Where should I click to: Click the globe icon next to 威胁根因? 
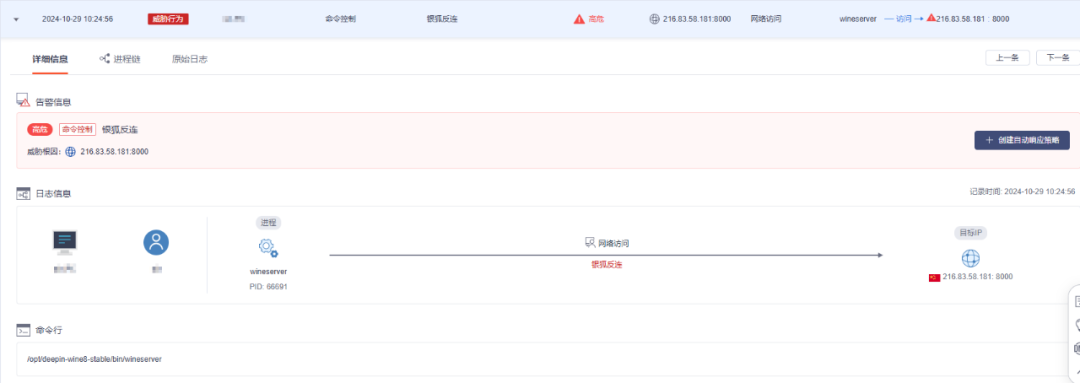tap(70, 152)
